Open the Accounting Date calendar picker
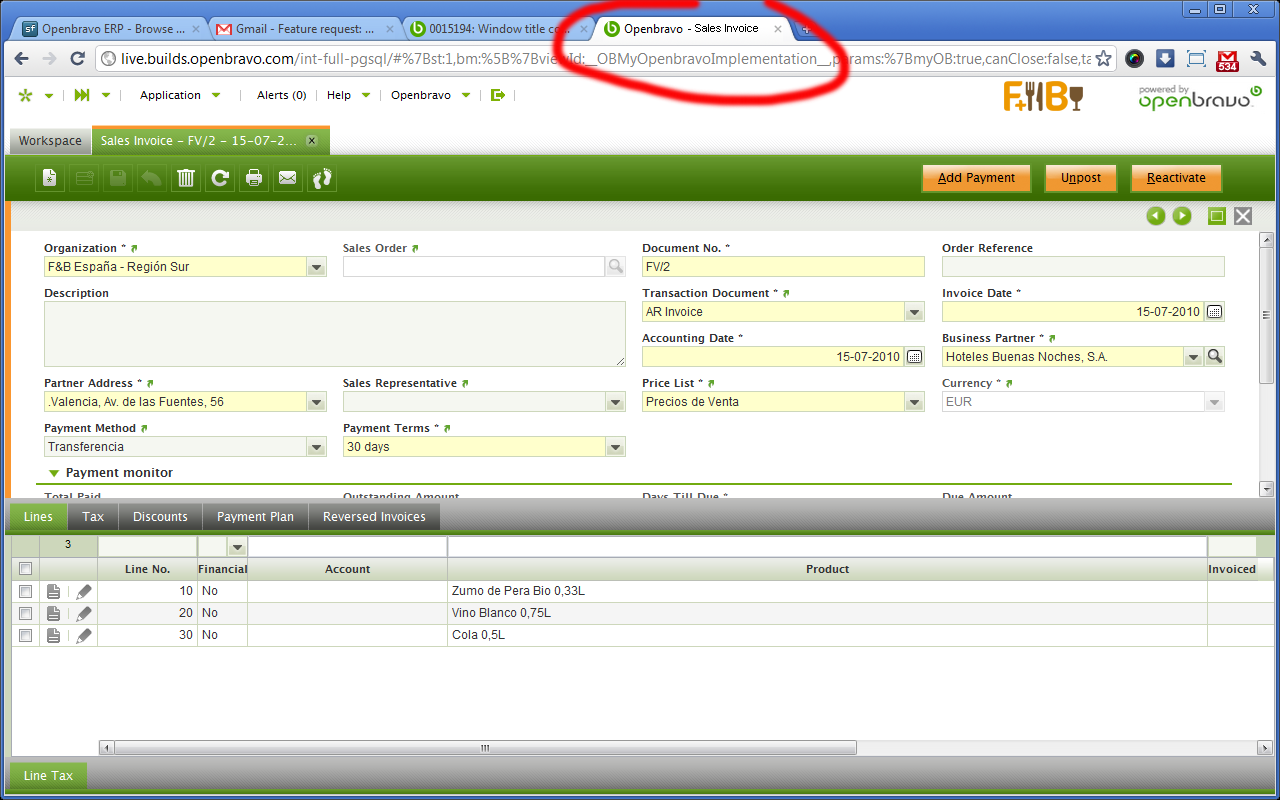This screenshot has height=800, width=1280. click(914, 357)
